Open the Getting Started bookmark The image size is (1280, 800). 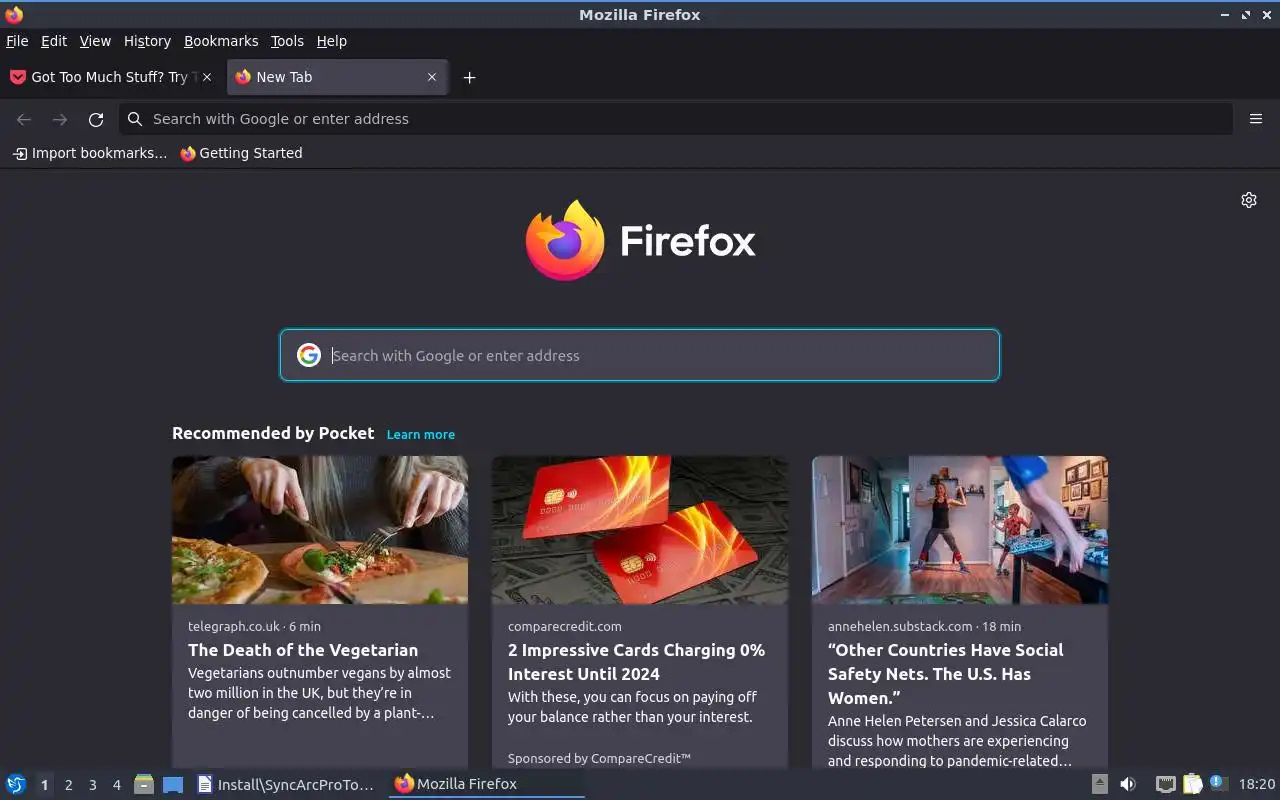pos(241,153)
